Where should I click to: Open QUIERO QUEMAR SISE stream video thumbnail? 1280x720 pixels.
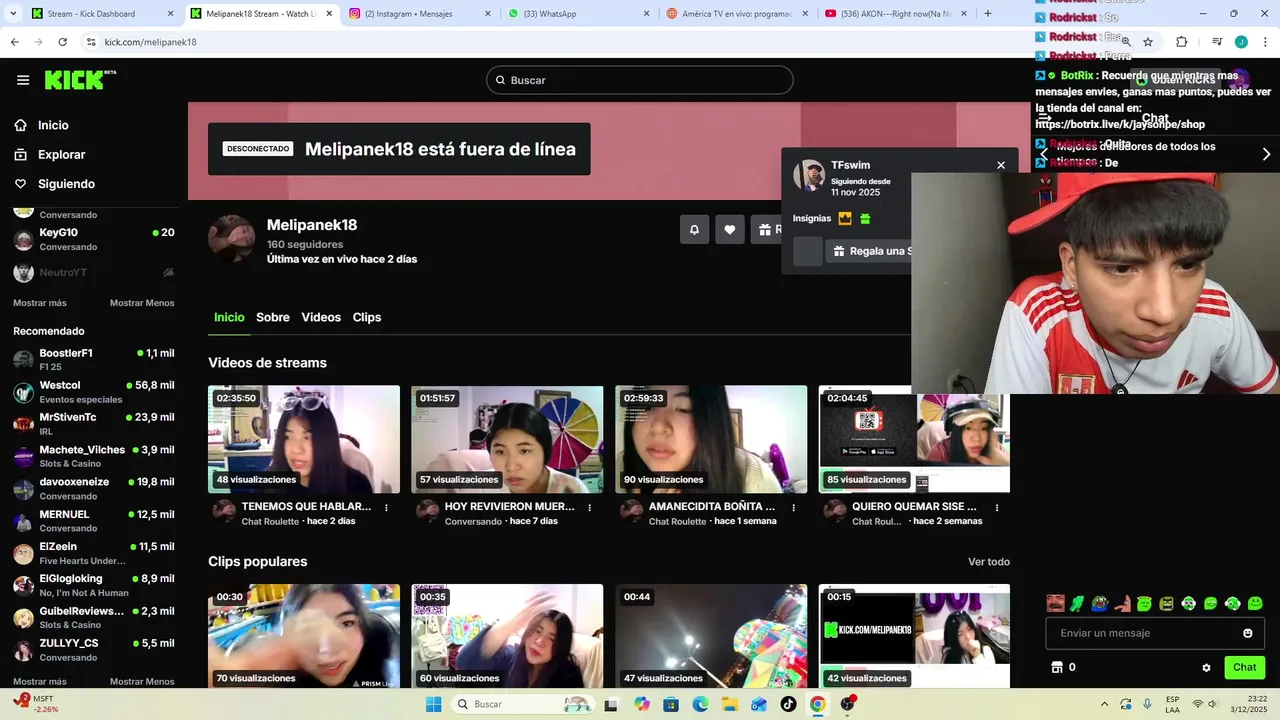(x=914, y=440)
